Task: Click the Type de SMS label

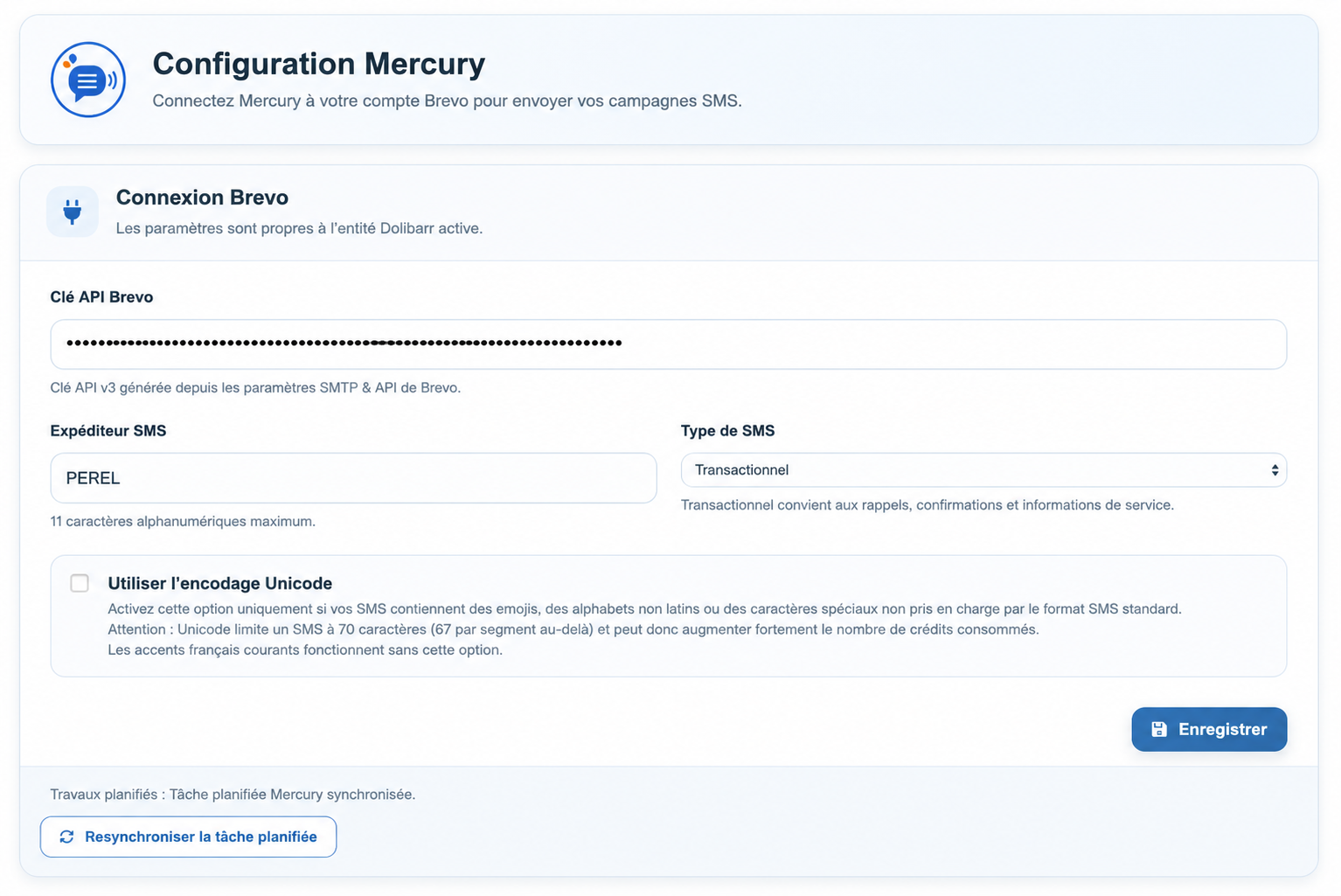Action: coord(728,431)
